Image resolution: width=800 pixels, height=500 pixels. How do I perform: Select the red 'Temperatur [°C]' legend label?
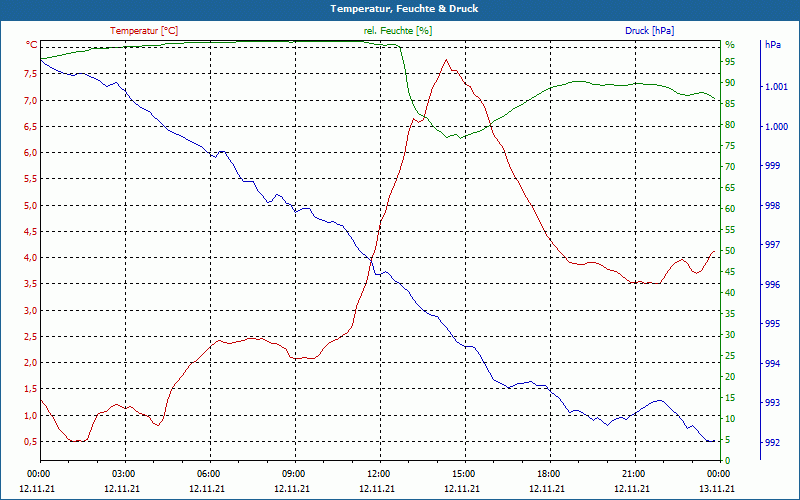point(144,31)
